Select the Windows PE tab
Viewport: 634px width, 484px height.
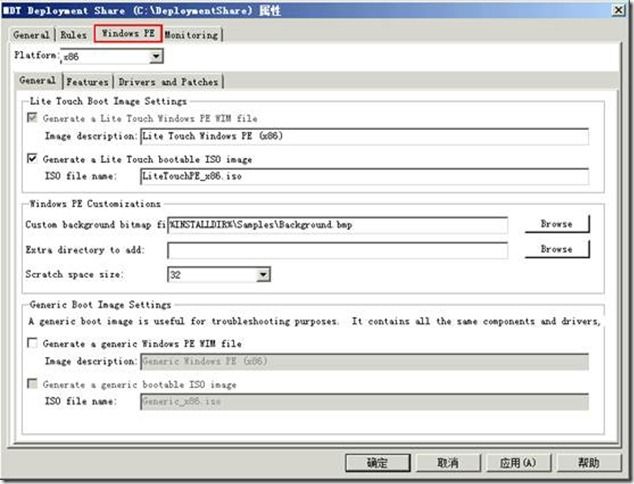coord(128,33)
